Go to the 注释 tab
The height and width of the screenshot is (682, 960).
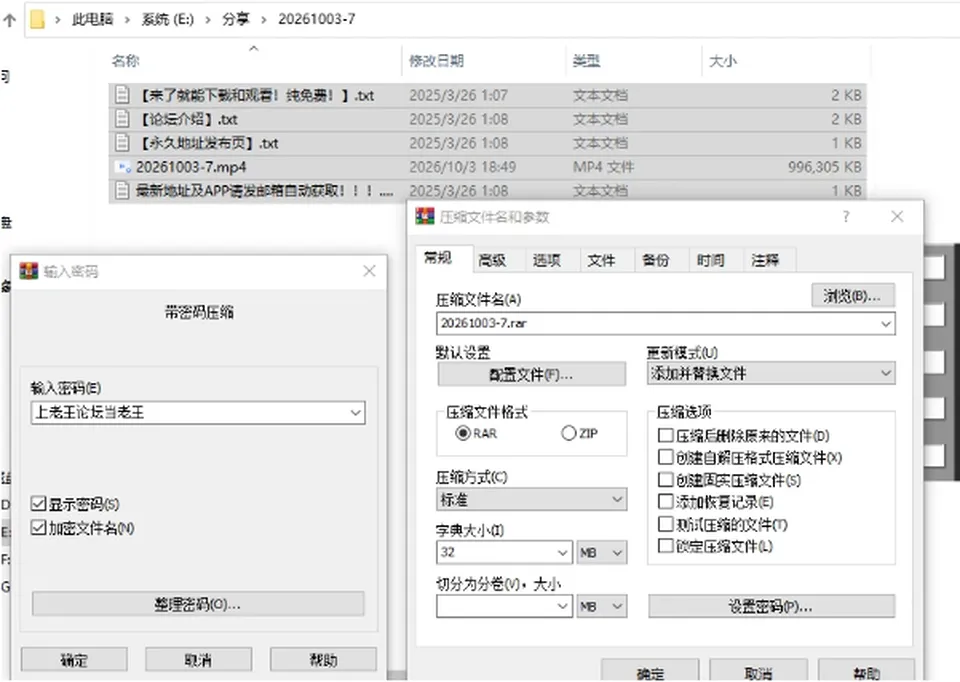(x=765, y=261)
